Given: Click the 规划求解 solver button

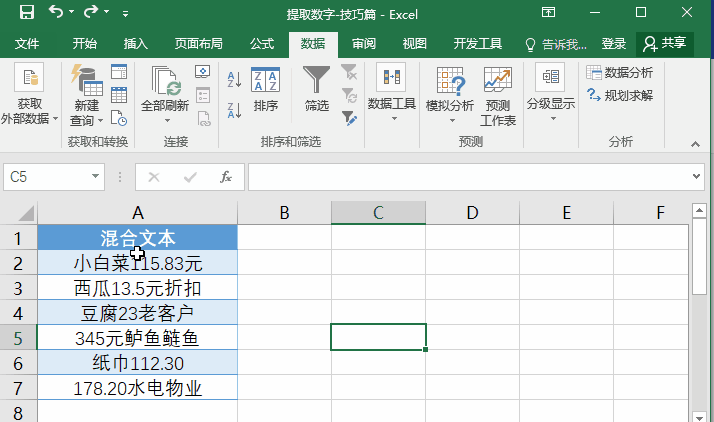Looking at the screenshot, I should 619,95.
